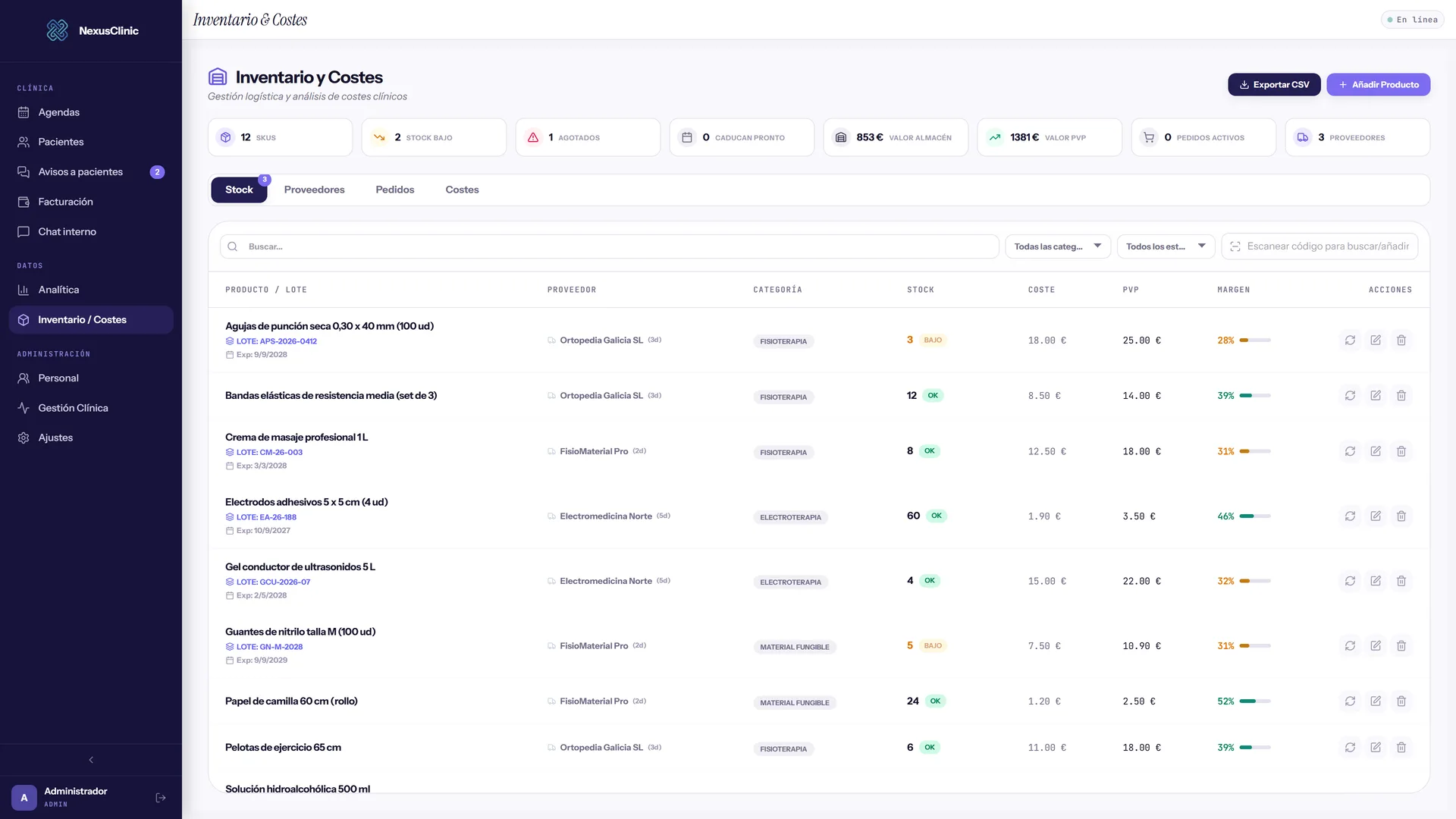Click the Pedidos activos cart icon
The image size is (1456, 819).
[x=1149, y=137]
